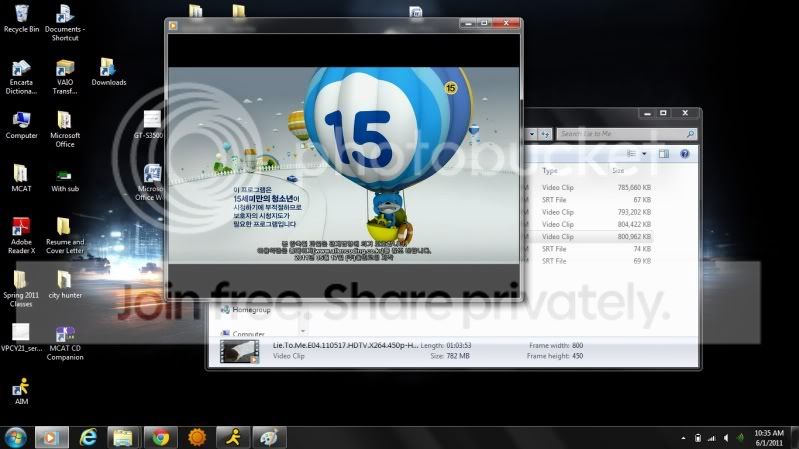Select Windows Media Player taskbar button
The height and width of the screenshot is (449, 799).
(51, 438)
